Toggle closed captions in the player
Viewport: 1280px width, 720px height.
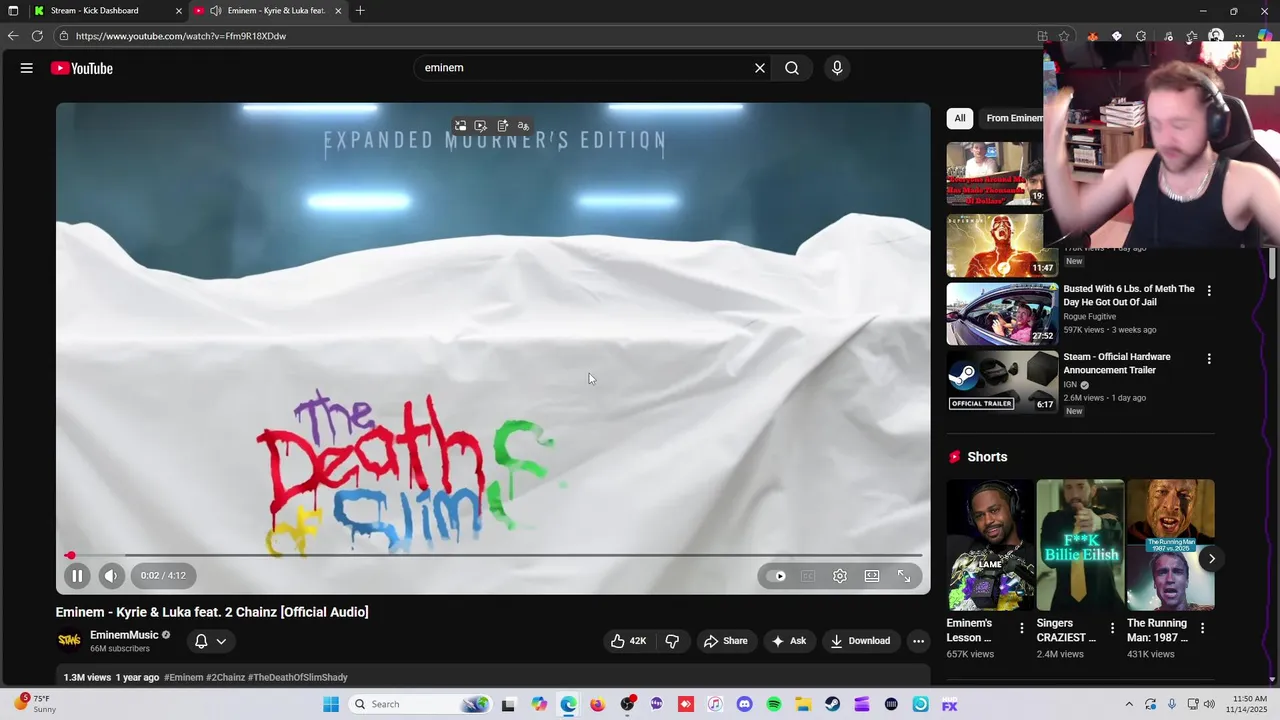[x=808, y=575]
